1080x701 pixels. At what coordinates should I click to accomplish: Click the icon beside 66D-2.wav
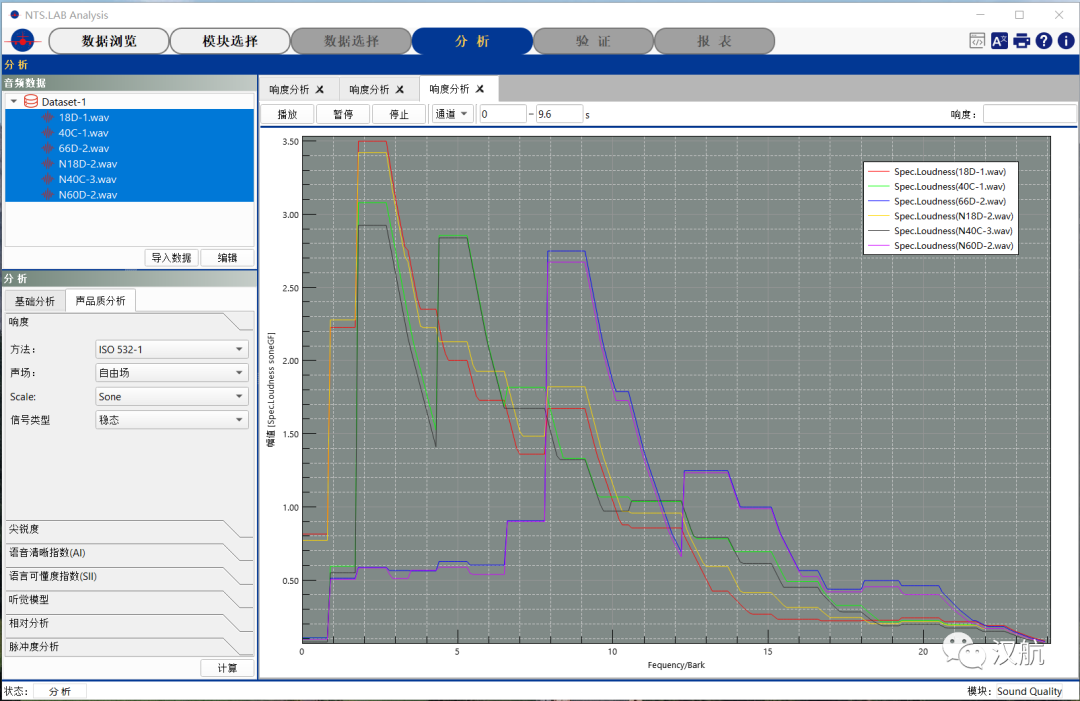click(x=48, y=148)
